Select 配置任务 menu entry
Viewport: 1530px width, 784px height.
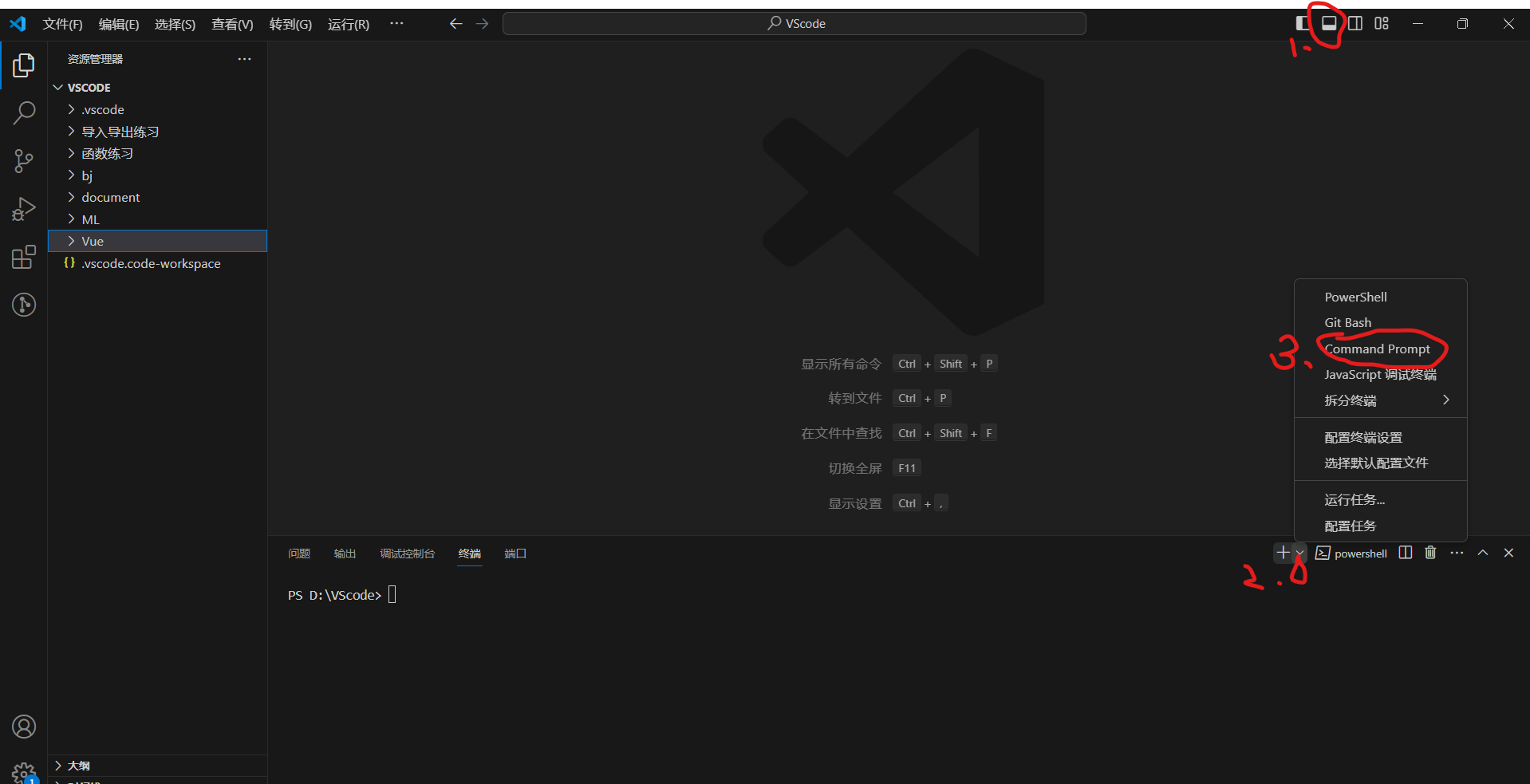(x=1381, y=526)
